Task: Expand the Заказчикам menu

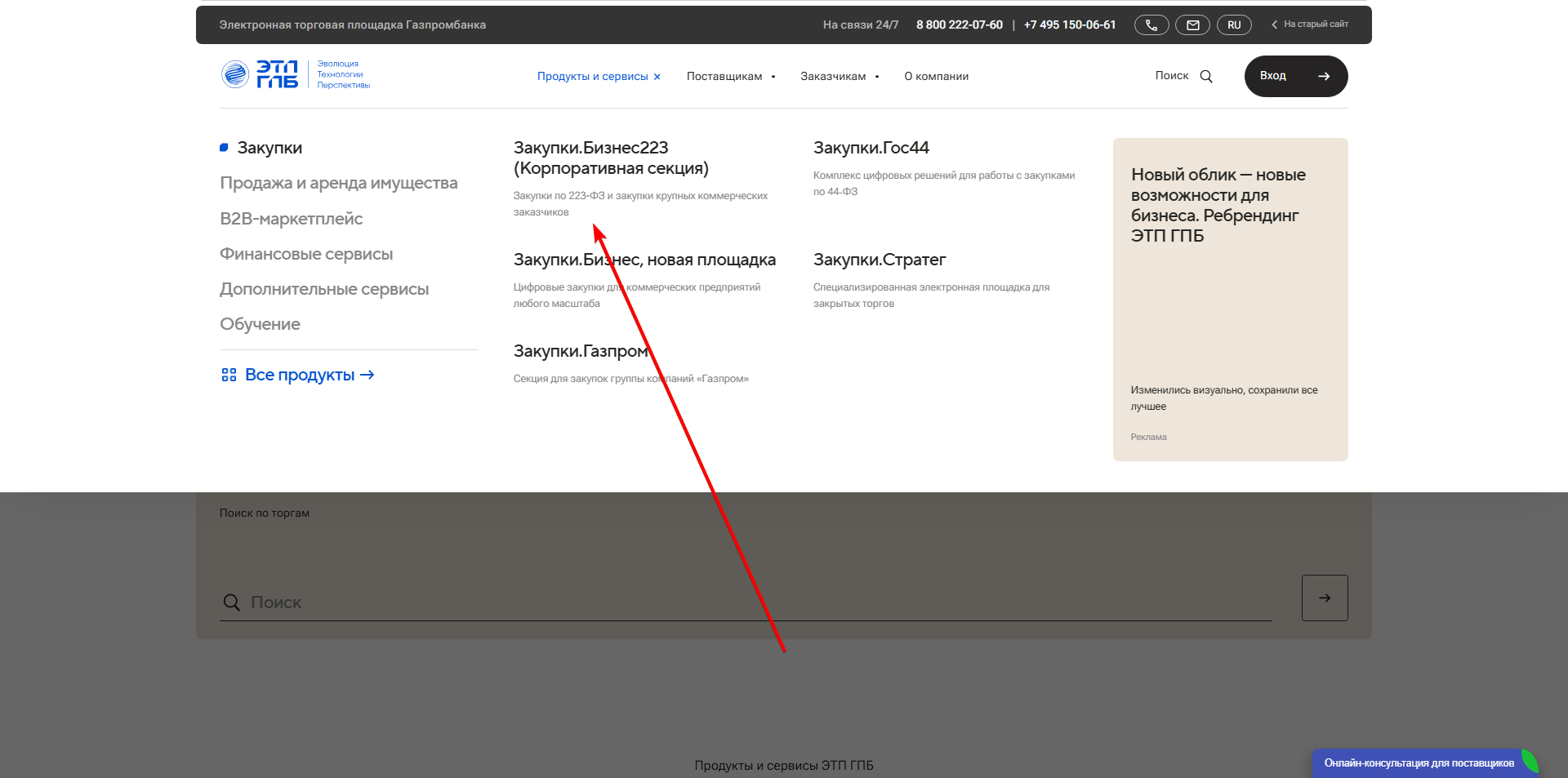Action: (840, 76)
